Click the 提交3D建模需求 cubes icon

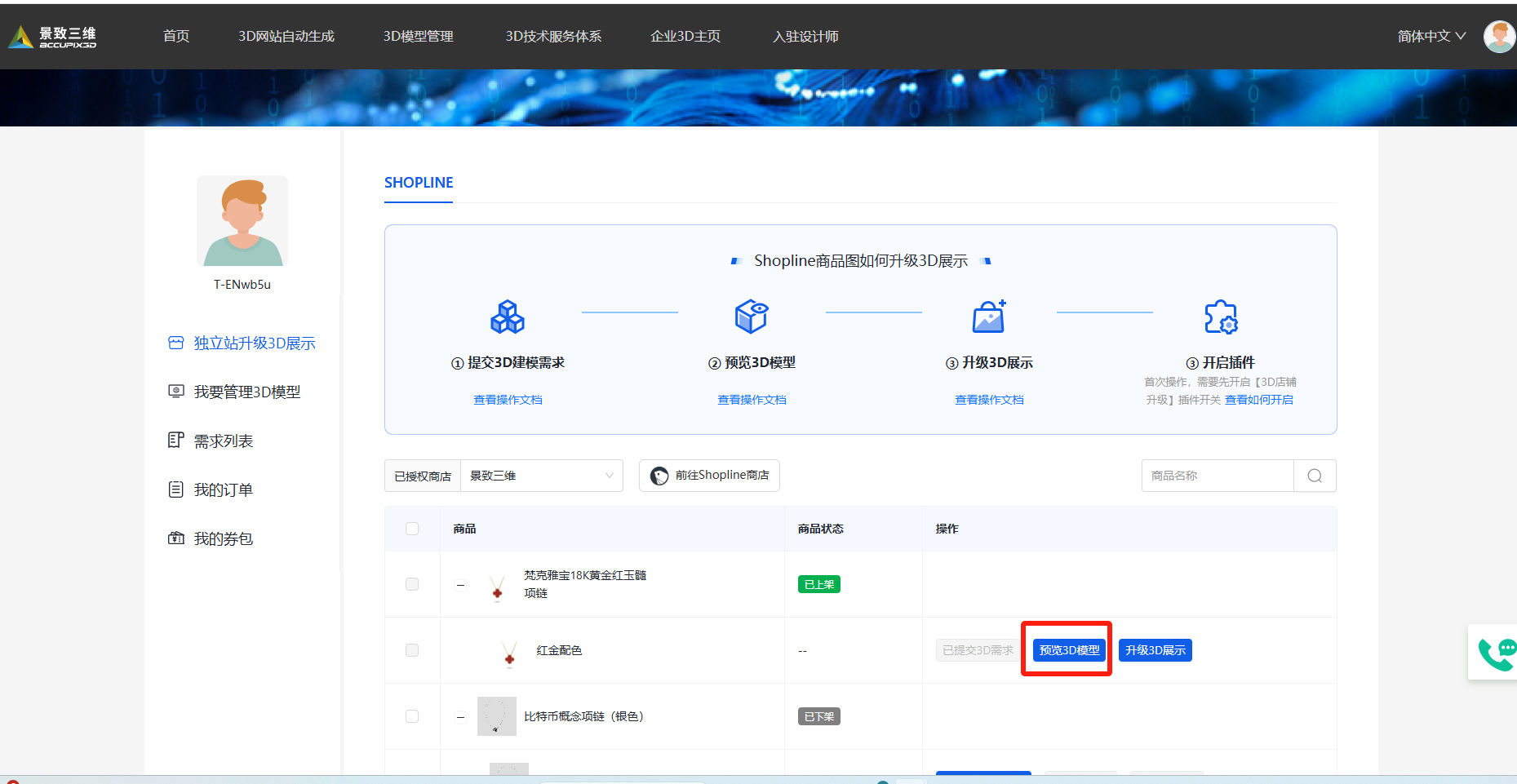tap(508, 317)
